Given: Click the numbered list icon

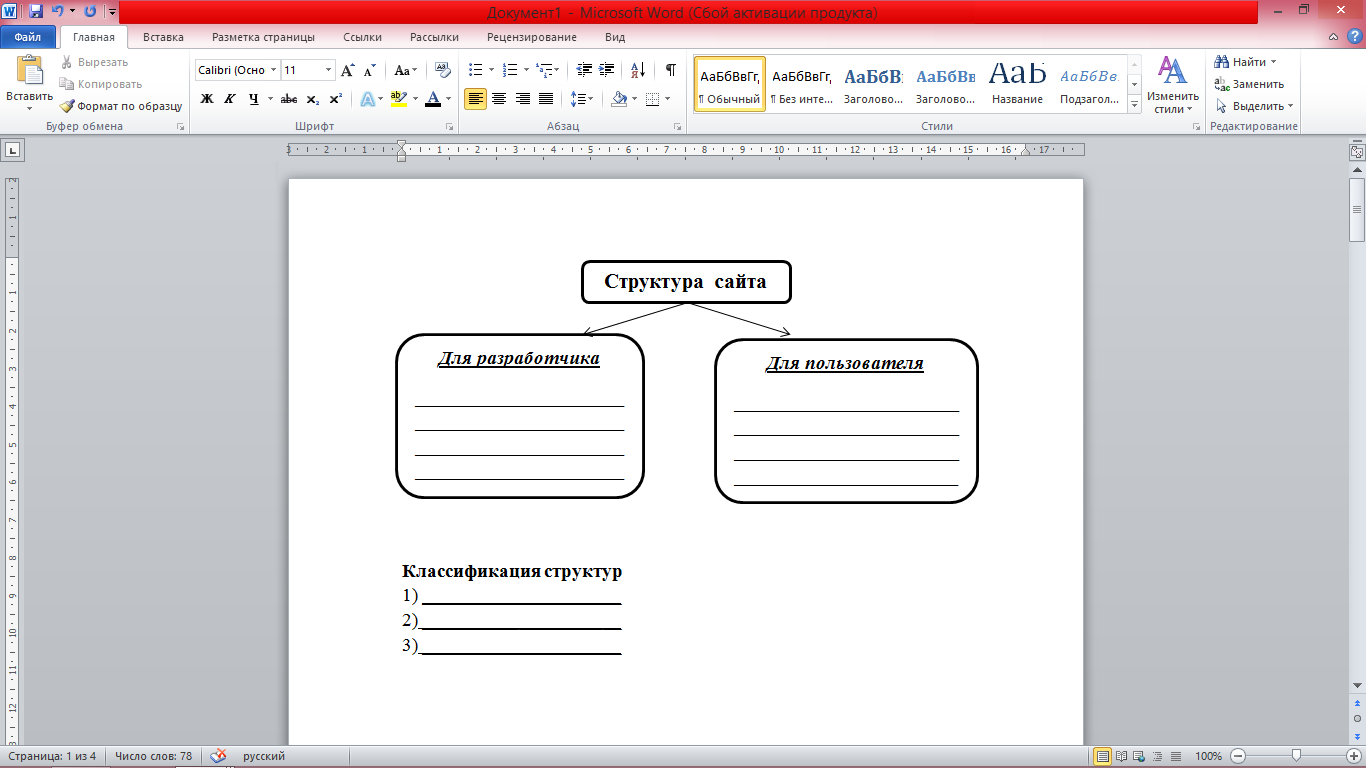Looking at the screenshot, I should [x=510, y=70].
